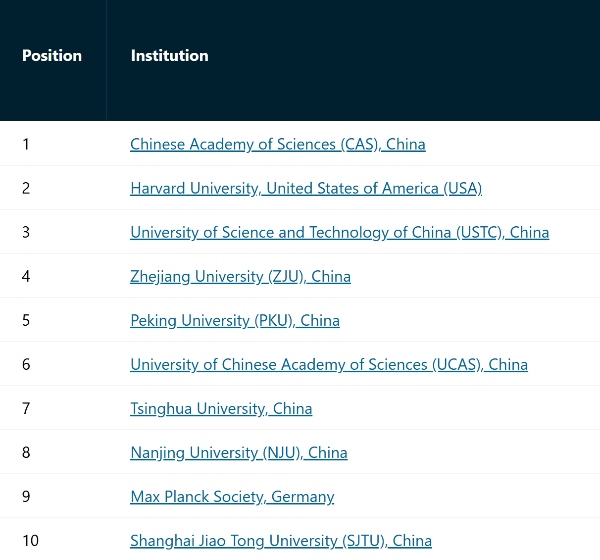Select position number 4 cell
The width and height of the screenshot is (600, 560).
(53, 276)
